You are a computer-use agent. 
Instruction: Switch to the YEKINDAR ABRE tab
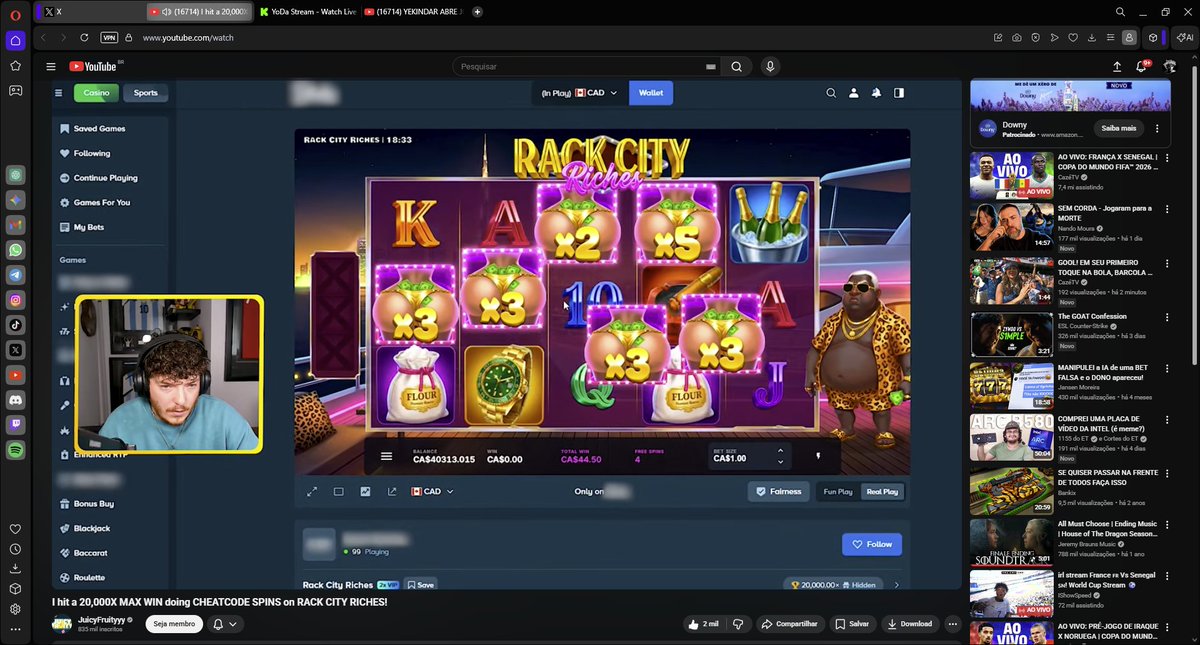point(413,12)
